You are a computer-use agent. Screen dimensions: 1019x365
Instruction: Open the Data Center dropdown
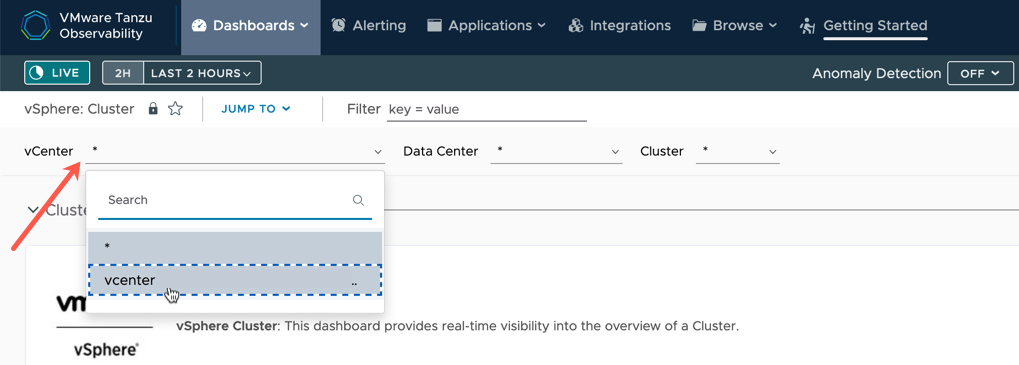tap(556, 151)
